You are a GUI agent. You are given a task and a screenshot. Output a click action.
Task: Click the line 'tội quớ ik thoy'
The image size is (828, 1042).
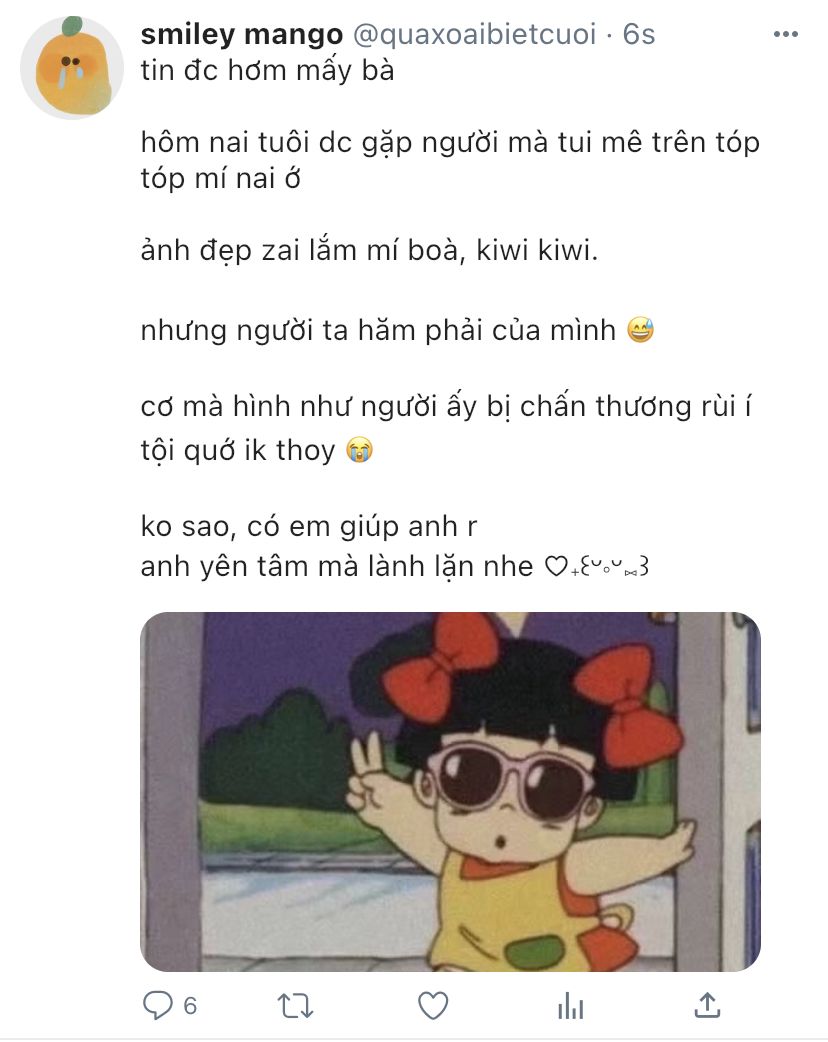(x=238, y=451)
